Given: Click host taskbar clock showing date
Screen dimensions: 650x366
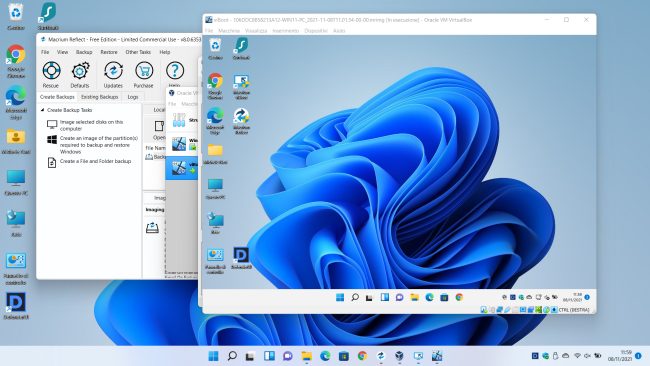Looking at the screenshot, I should (x=620, y=356).
